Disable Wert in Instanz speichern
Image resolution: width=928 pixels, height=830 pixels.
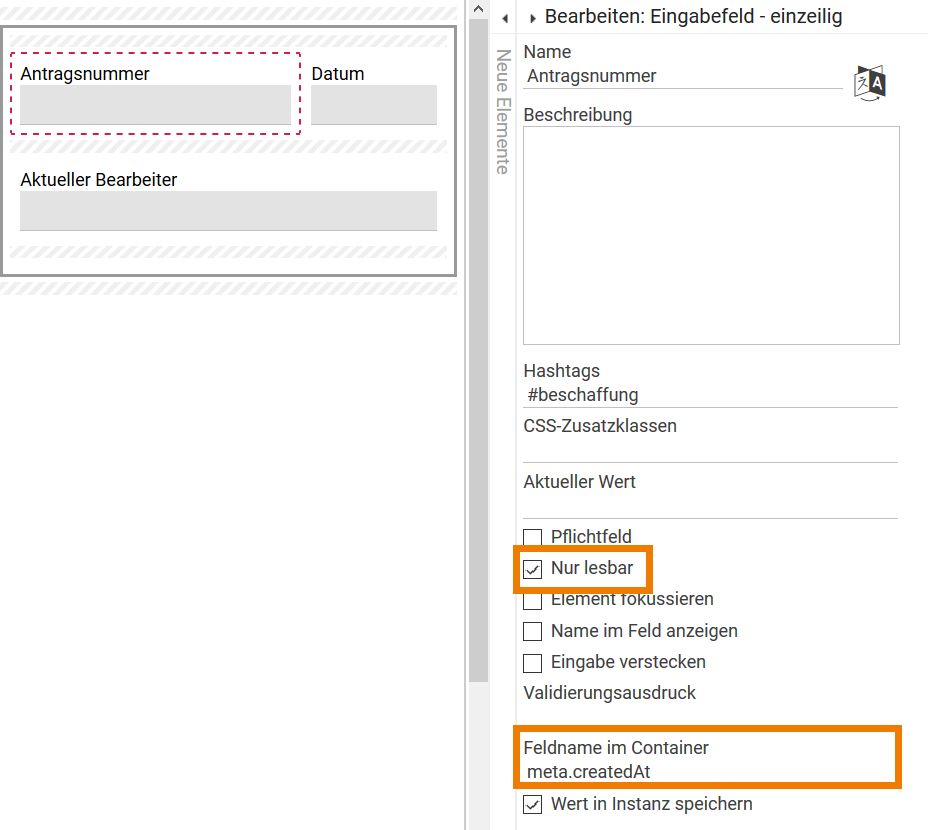[533, 804]
